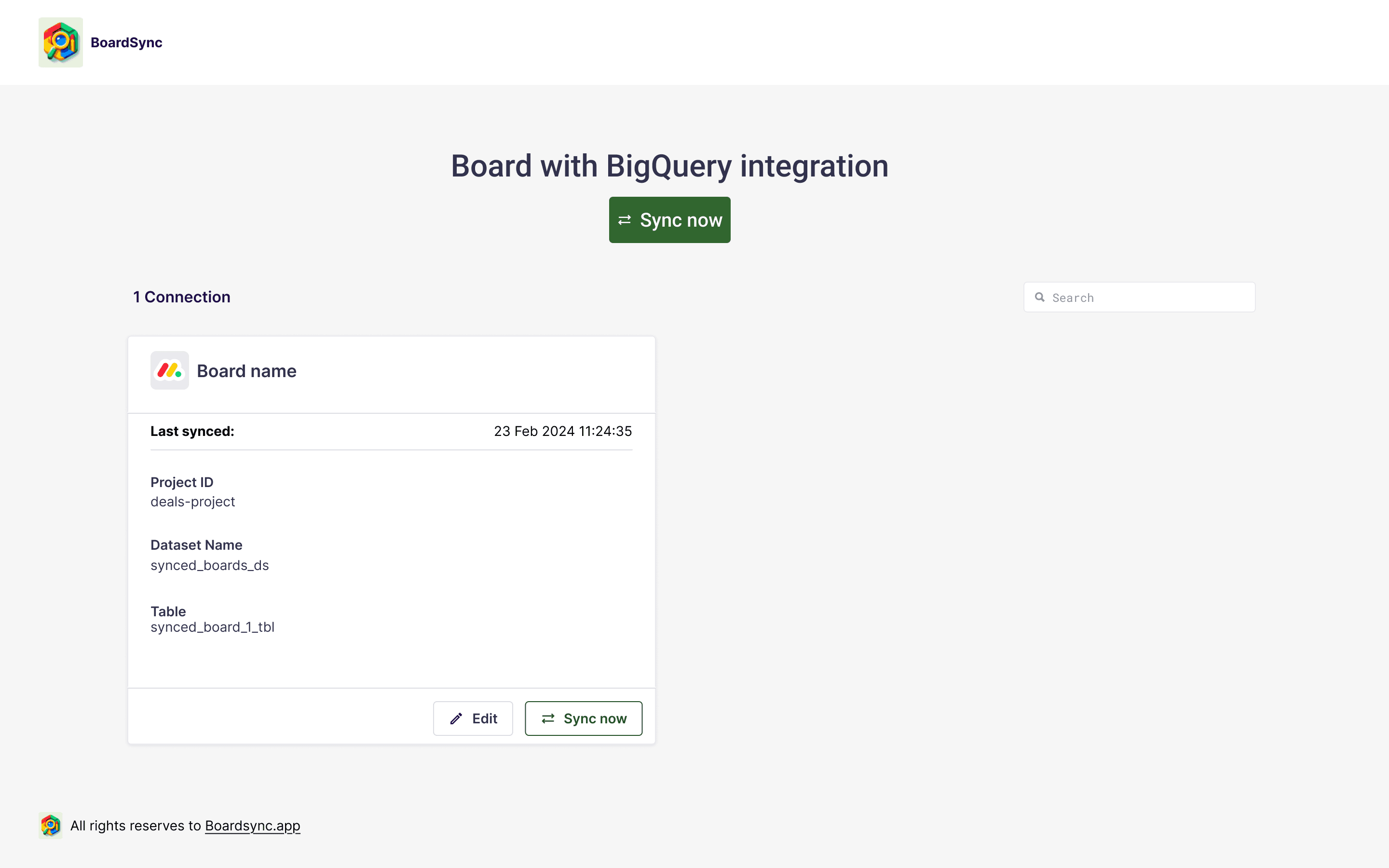Click the Last synced timestamp value
The height and width of the screenshot is (868, 1389).
click(x=562, y=431)
